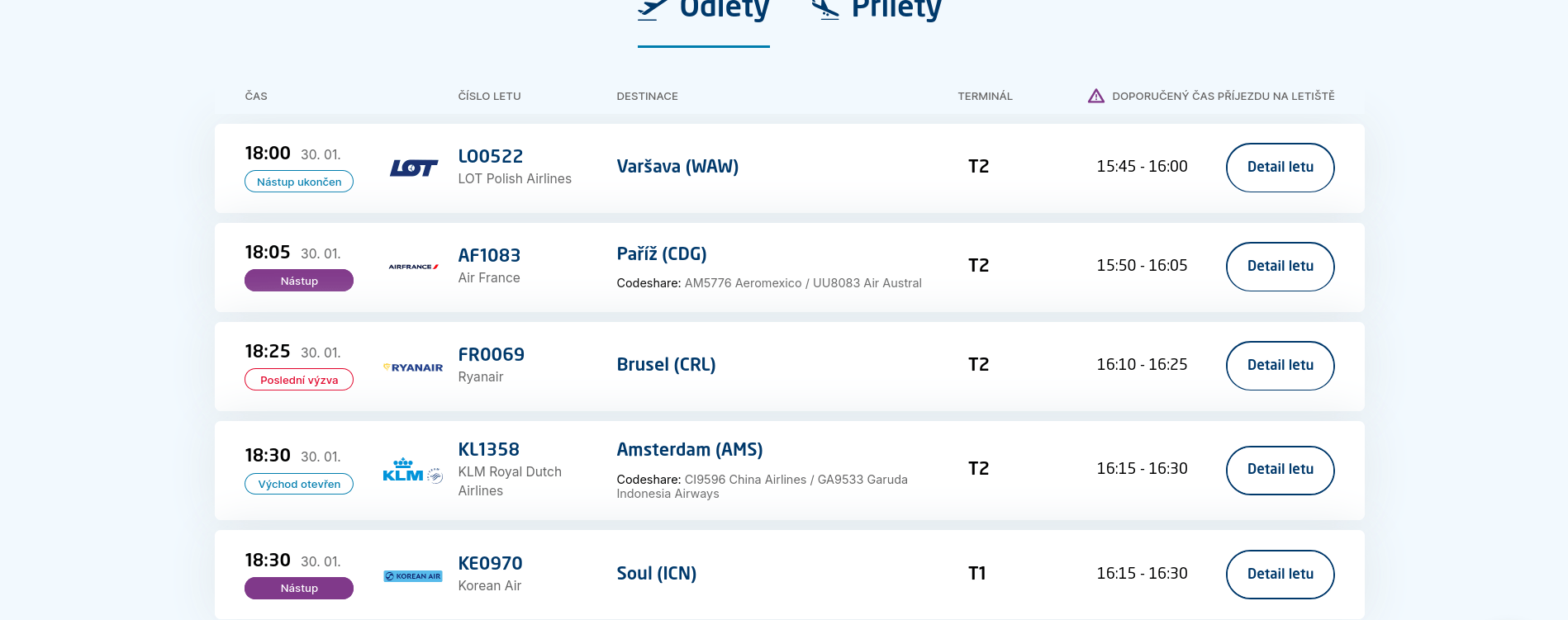
Task: Switch to the Odlety tab
Action: coord(724,10)
